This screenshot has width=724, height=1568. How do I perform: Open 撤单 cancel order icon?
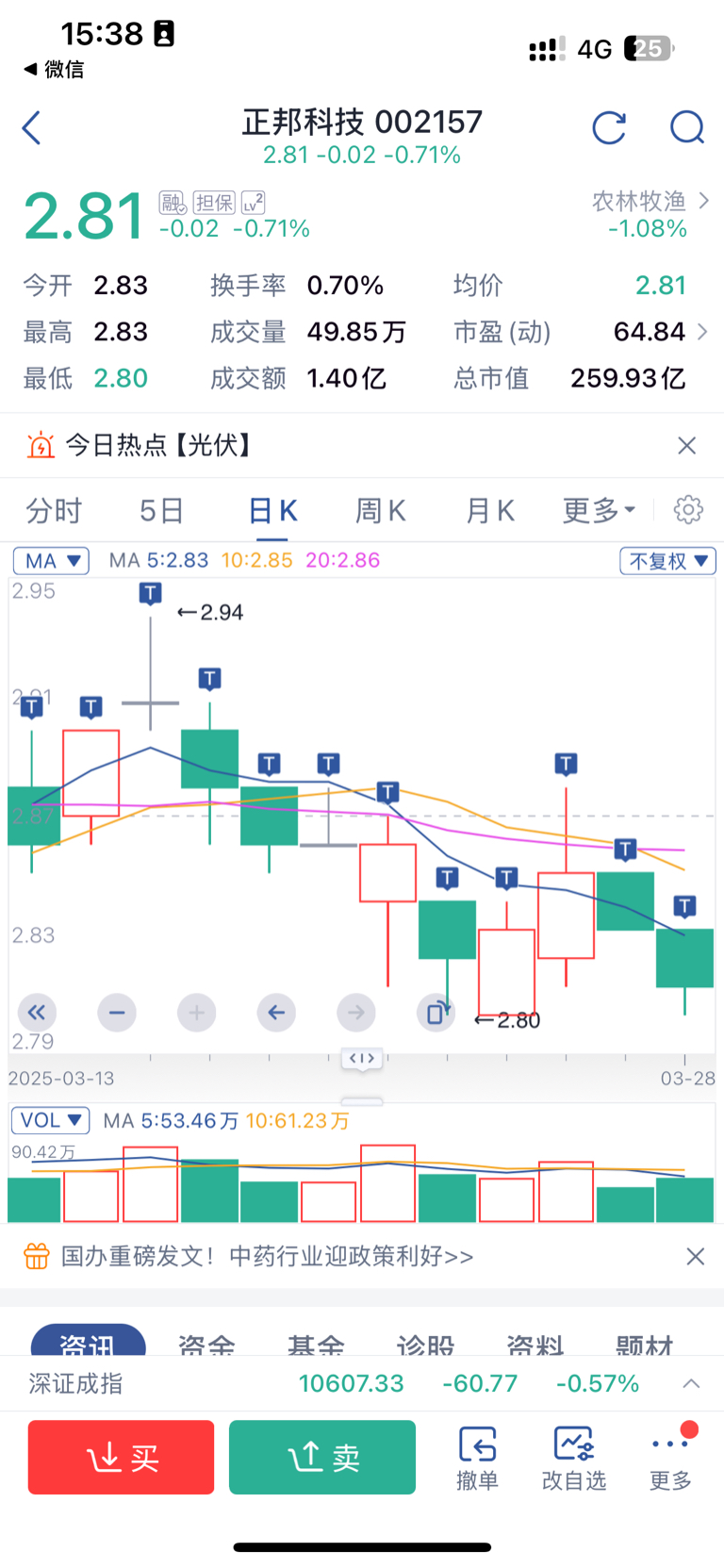[477, 1457]
